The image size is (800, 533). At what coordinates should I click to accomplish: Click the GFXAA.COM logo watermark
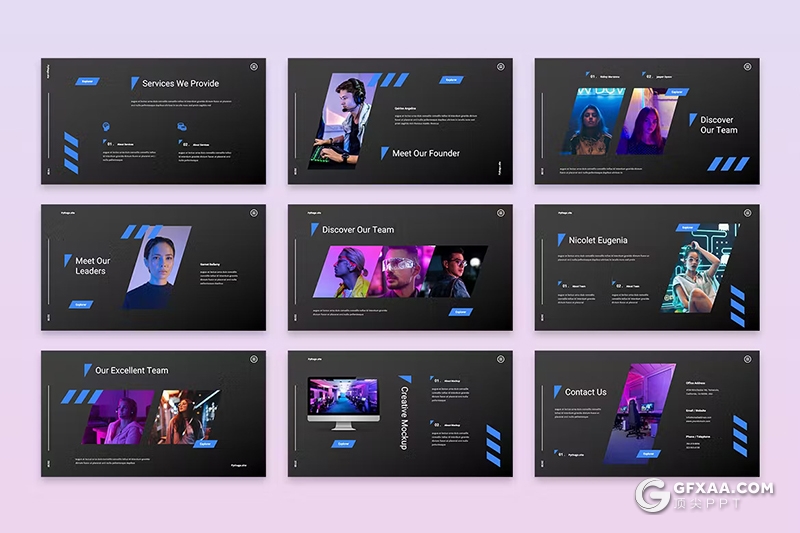click(703, 495)
